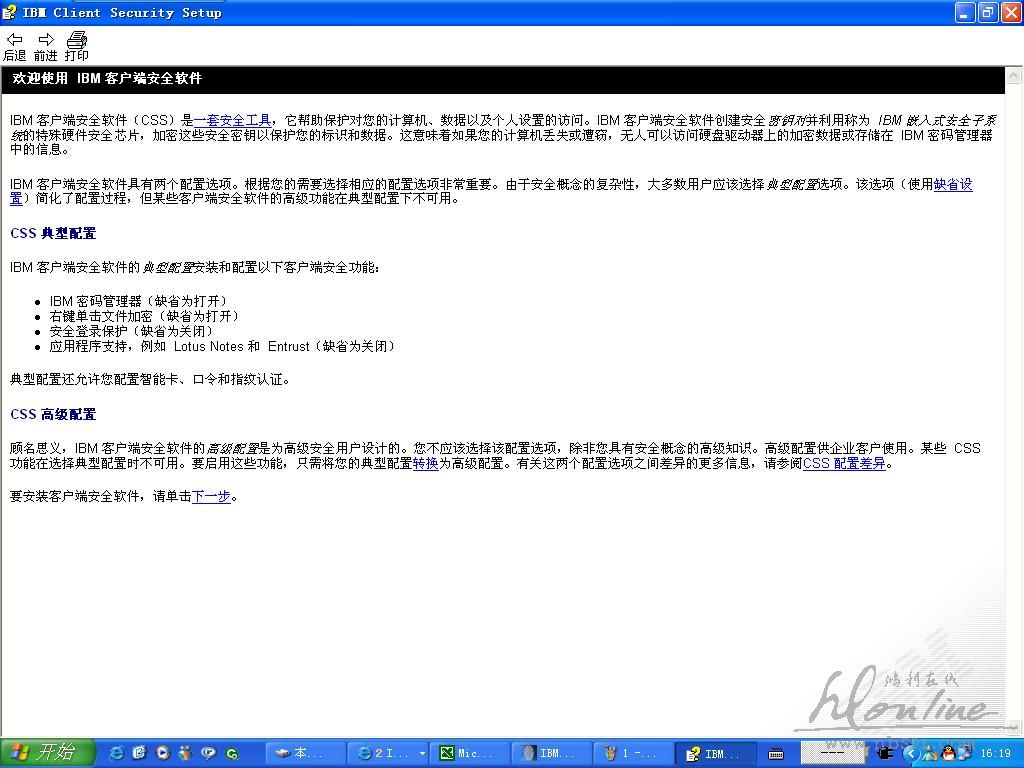1024x768 pixels.
Task: Click the 后退 (Back) arrow icon
Action: (14, 40)
